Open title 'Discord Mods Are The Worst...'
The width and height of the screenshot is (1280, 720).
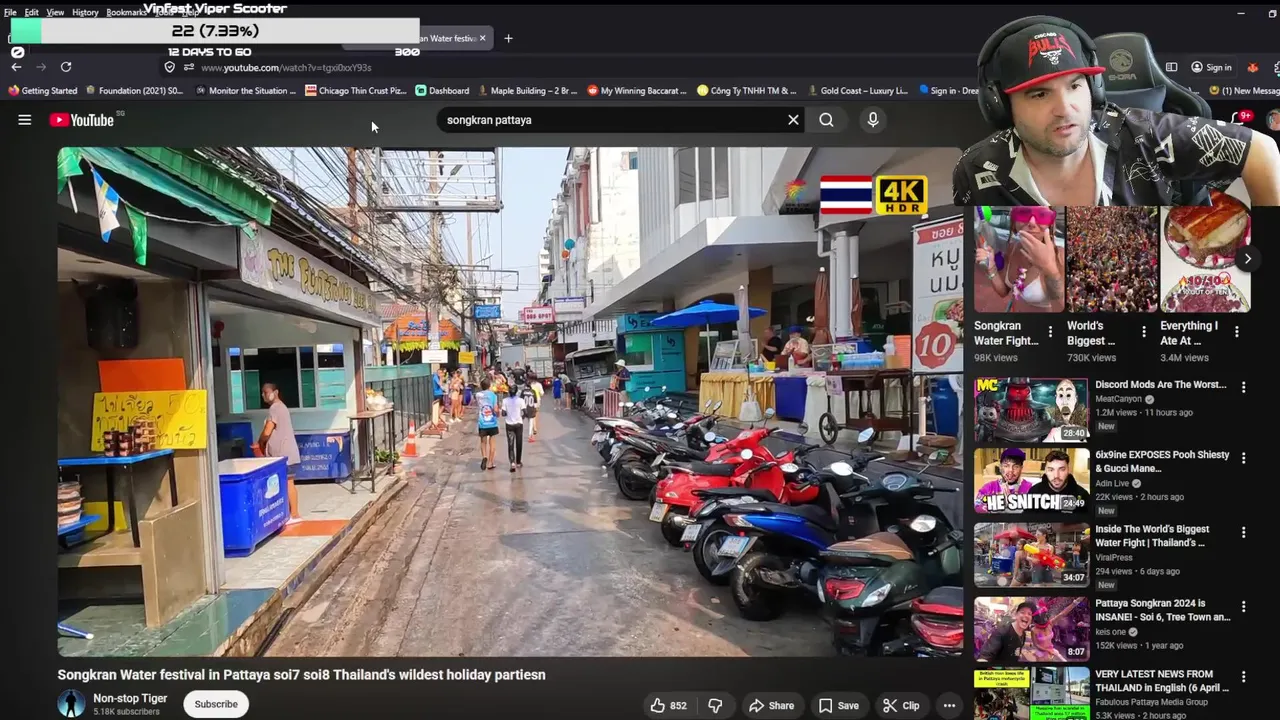coord(1160,384)
